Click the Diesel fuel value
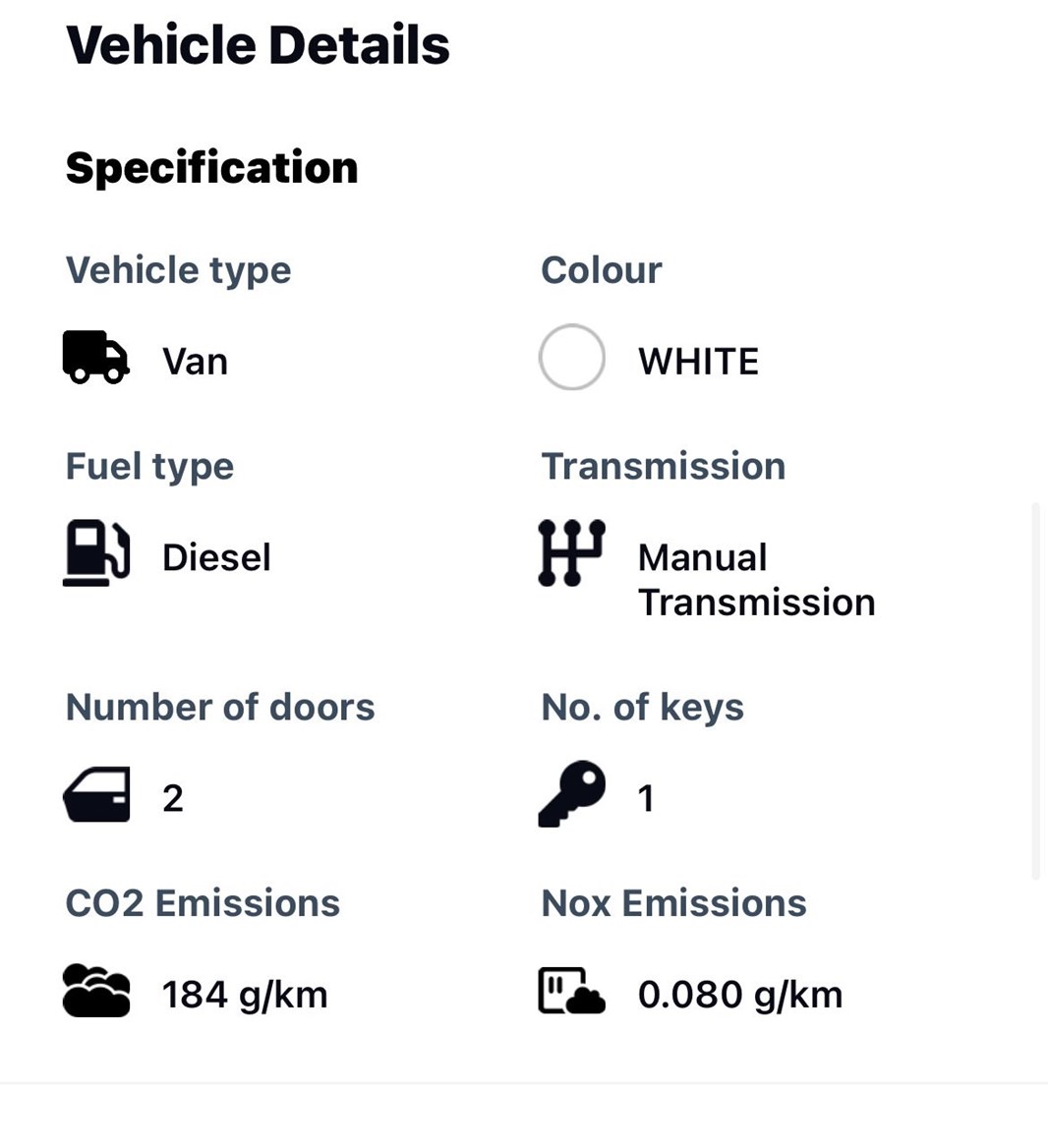The height and width of the screenshot is (1148, 1048). pyautogui.click(x=217, y=558)
